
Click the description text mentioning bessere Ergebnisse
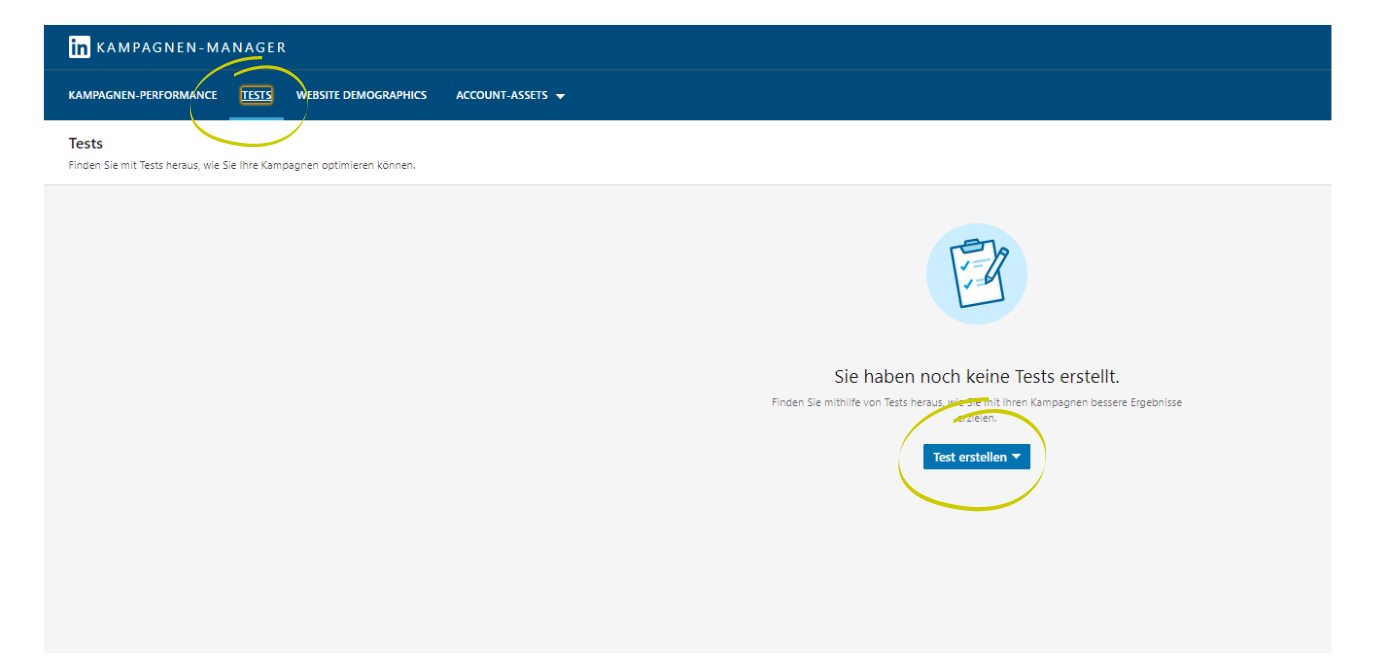click(976, 403)
